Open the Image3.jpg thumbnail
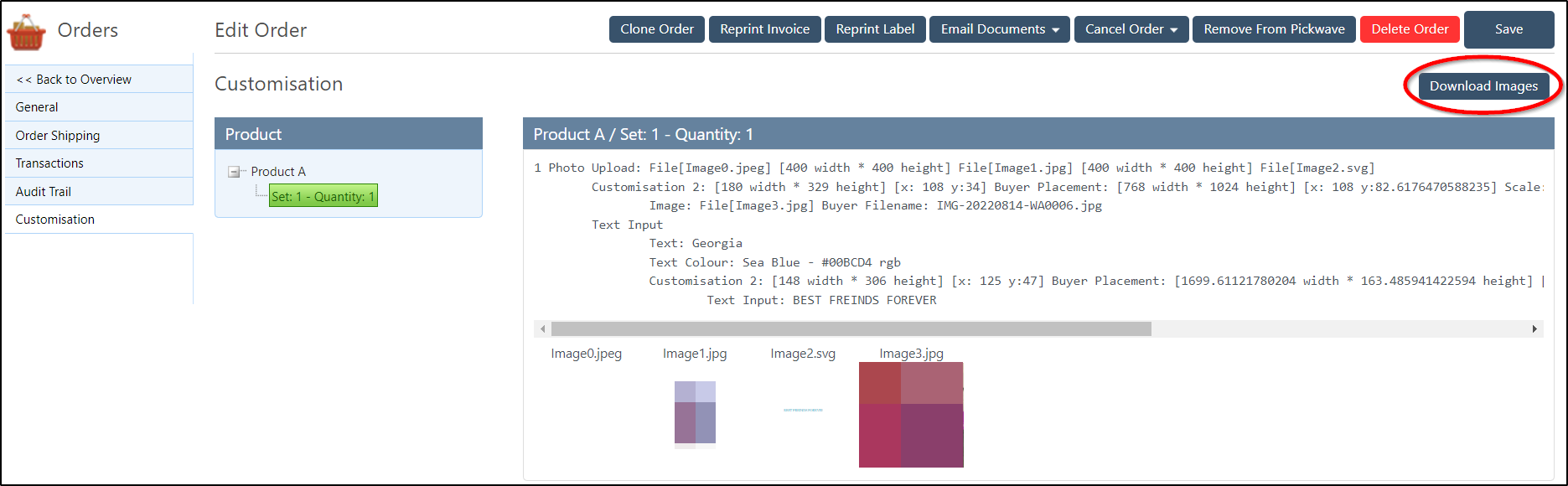The image size is (1568, 486). pyautogui.click(x=911, y=414)
